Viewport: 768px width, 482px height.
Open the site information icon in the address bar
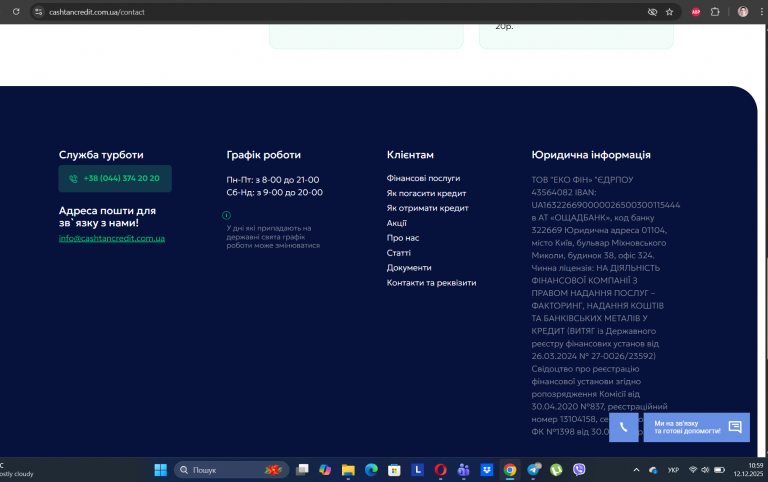[39, 12]
